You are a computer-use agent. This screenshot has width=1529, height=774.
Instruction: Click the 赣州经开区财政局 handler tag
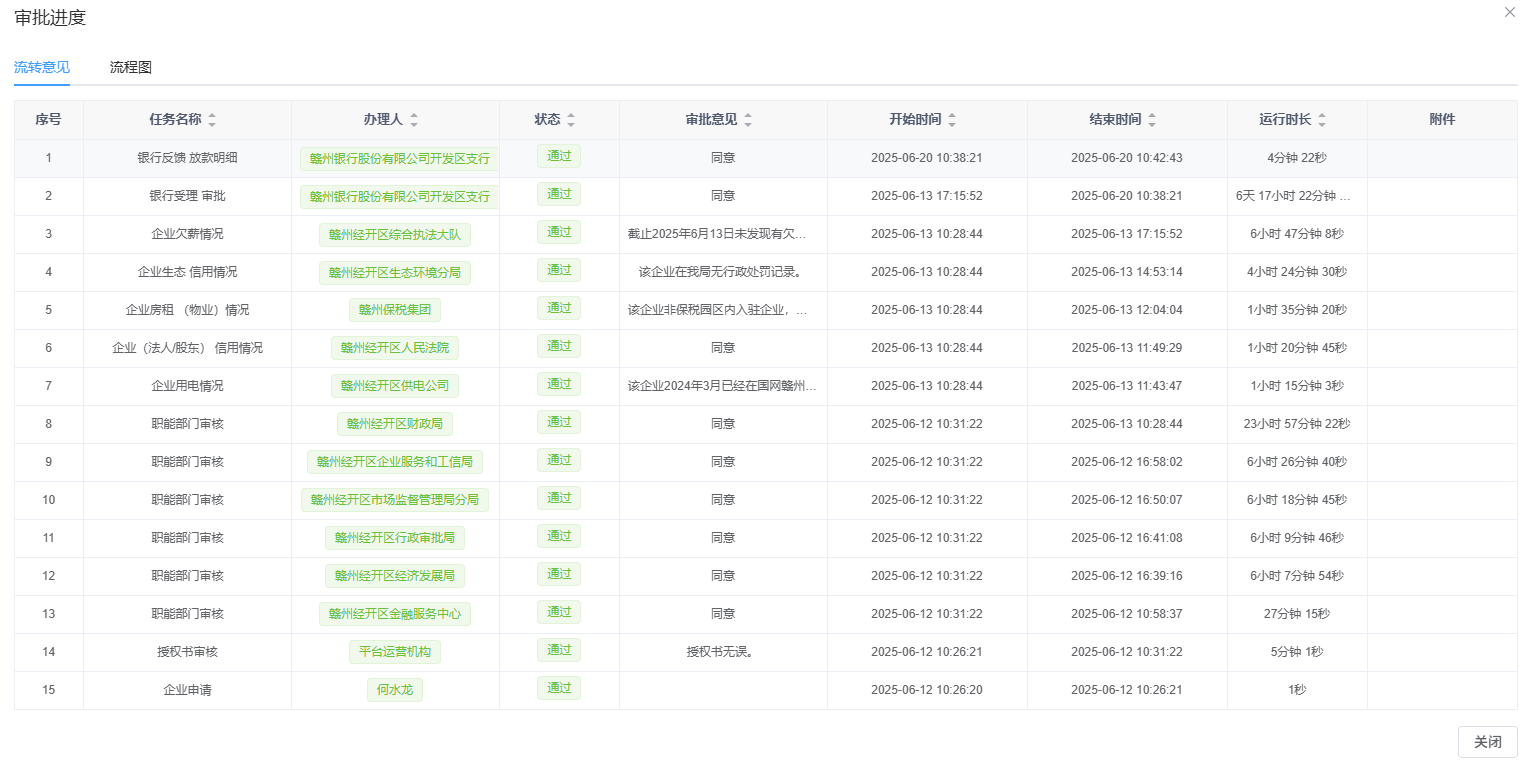395,423
